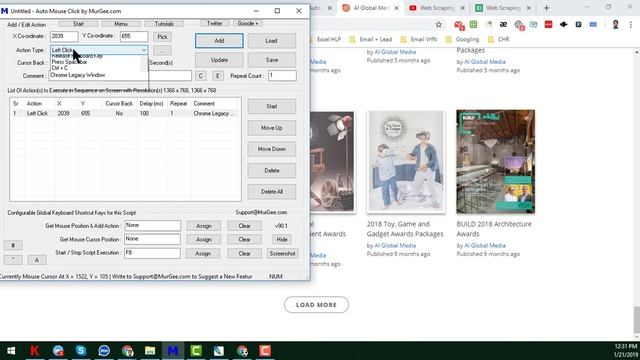Open the Tutorials toolbar button
The height and width of the screenshot is (360, 640).
[x=164, y=24]
